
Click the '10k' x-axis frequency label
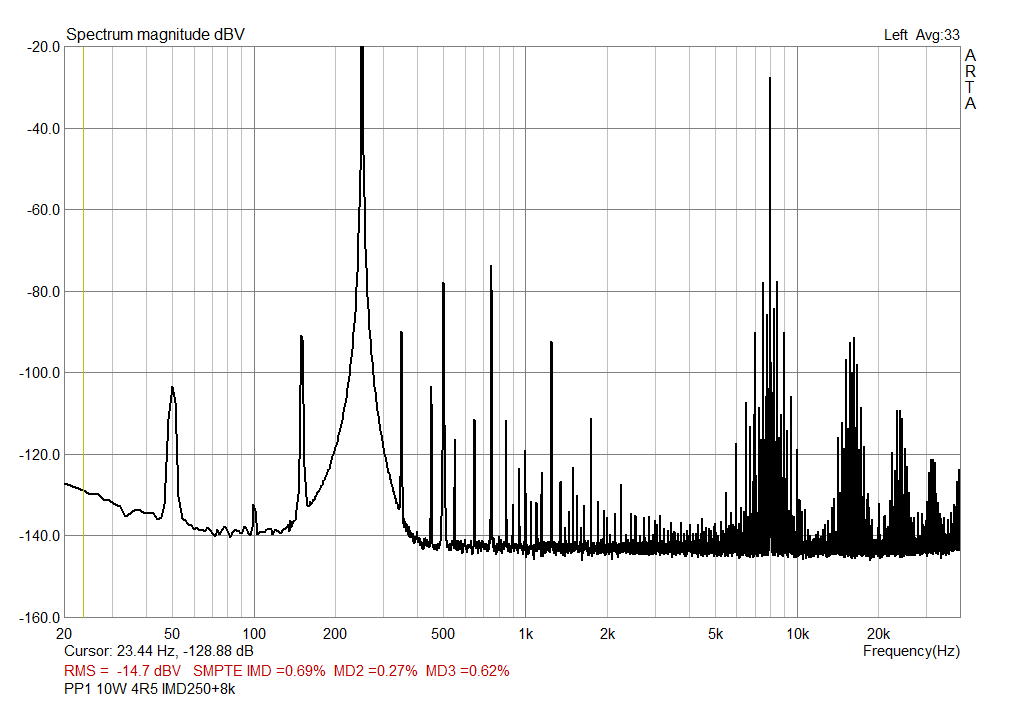click(x=797, y=634)
